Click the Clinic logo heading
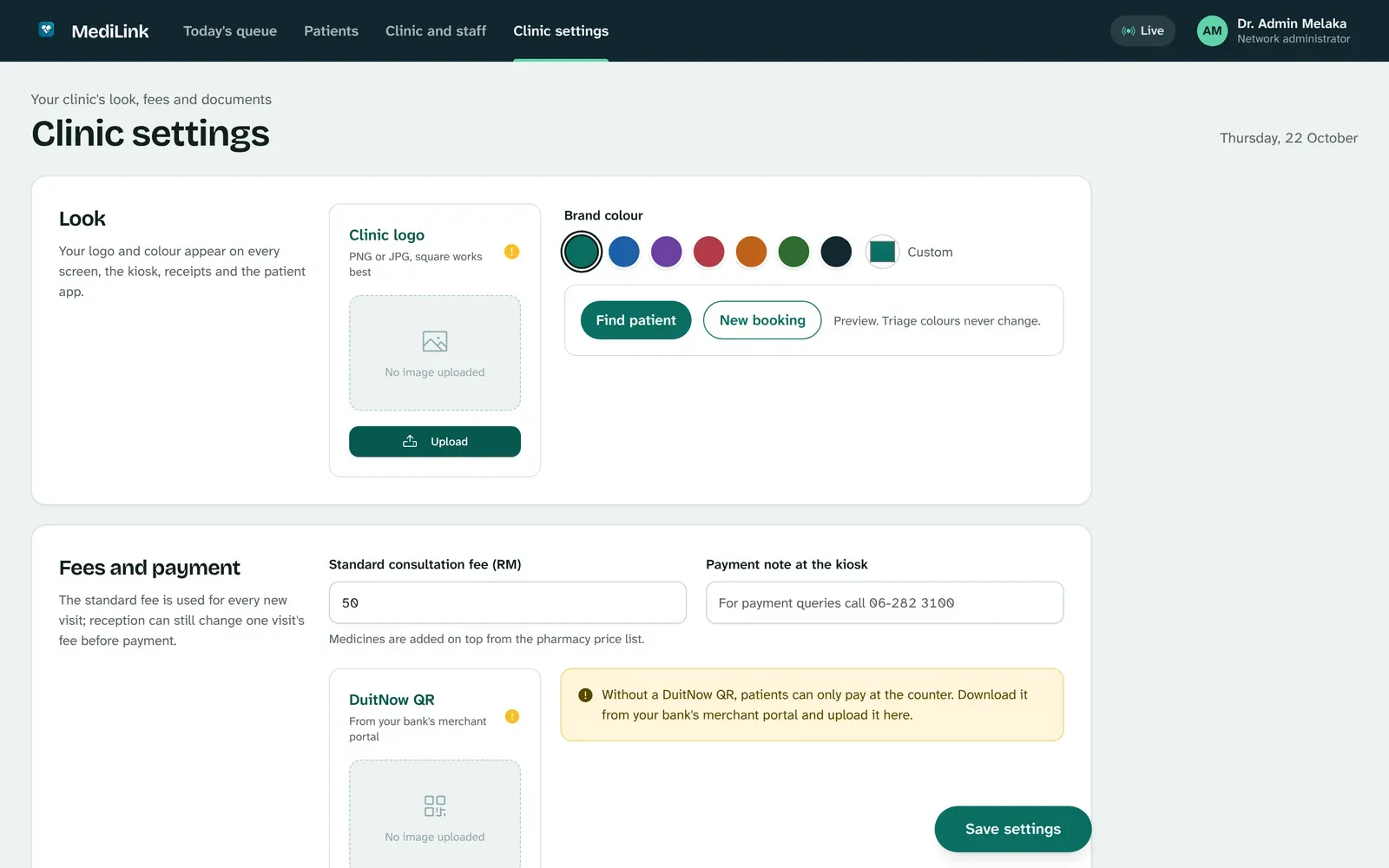 click(386, 235)
